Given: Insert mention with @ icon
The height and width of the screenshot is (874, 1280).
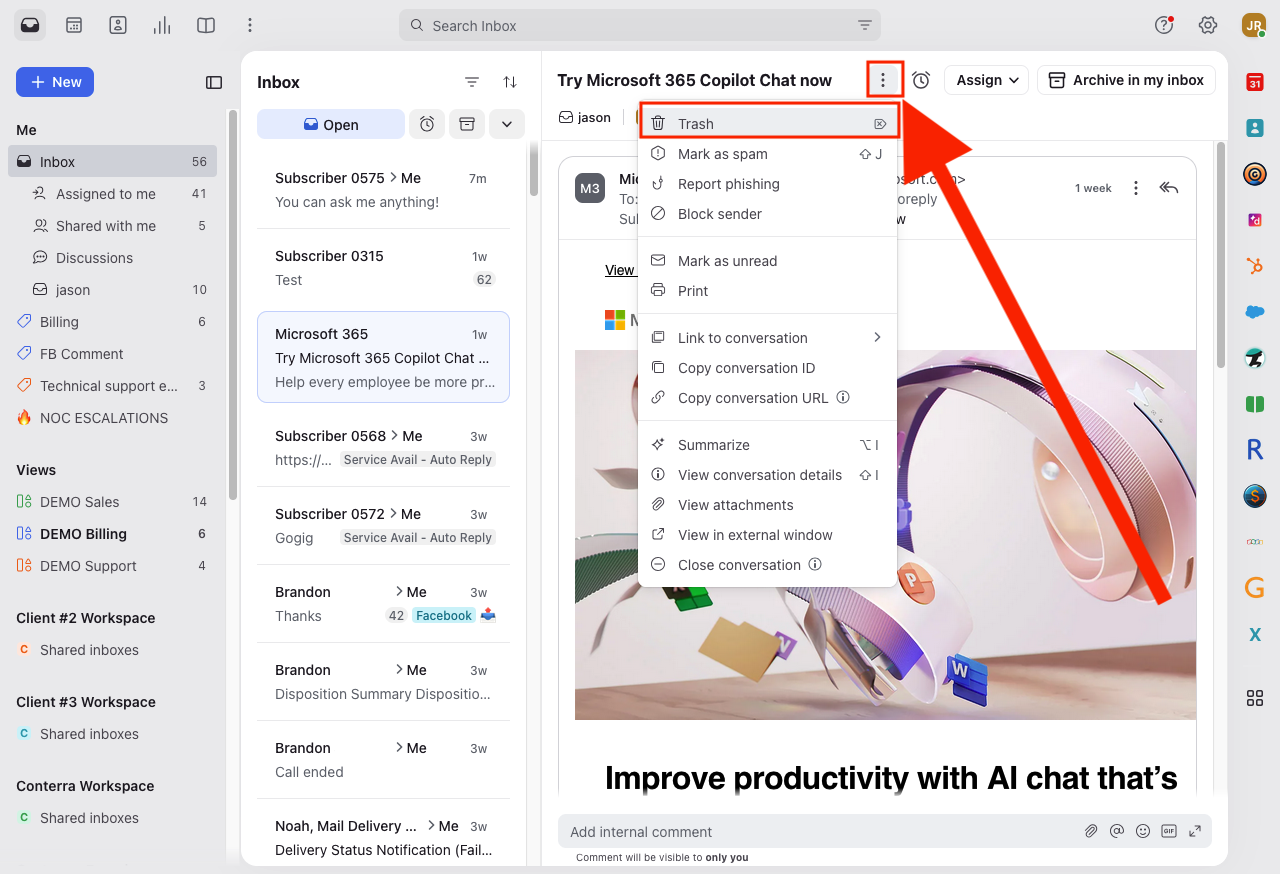Looking at the screenshot, I should point(1117,831).
